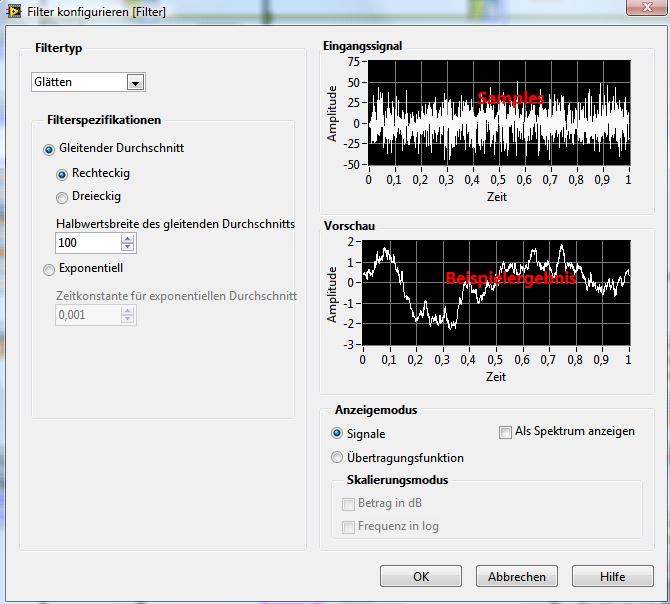The width and height of the screenshot is (670, 604).
Task: Click the Anzeigemodus group heading
Action: [x=376, y=410]
